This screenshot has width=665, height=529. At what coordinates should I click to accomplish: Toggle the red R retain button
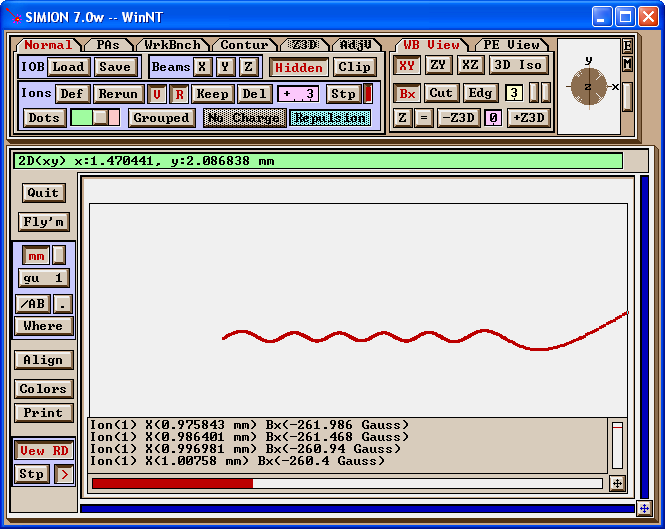(x=179, y=94)
